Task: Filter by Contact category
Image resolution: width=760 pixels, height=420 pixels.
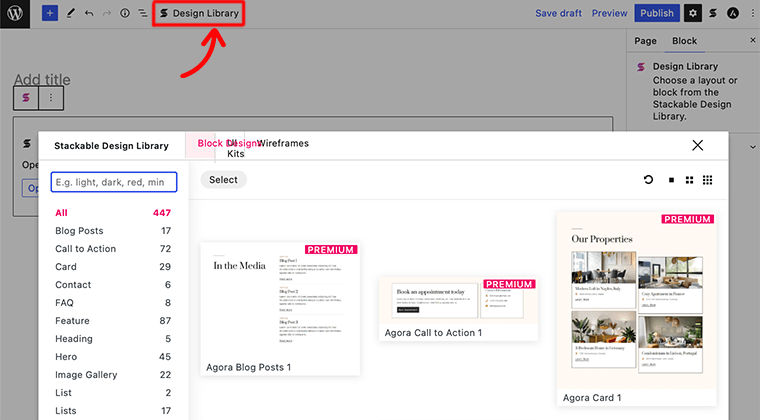Action: pos(113,284)
